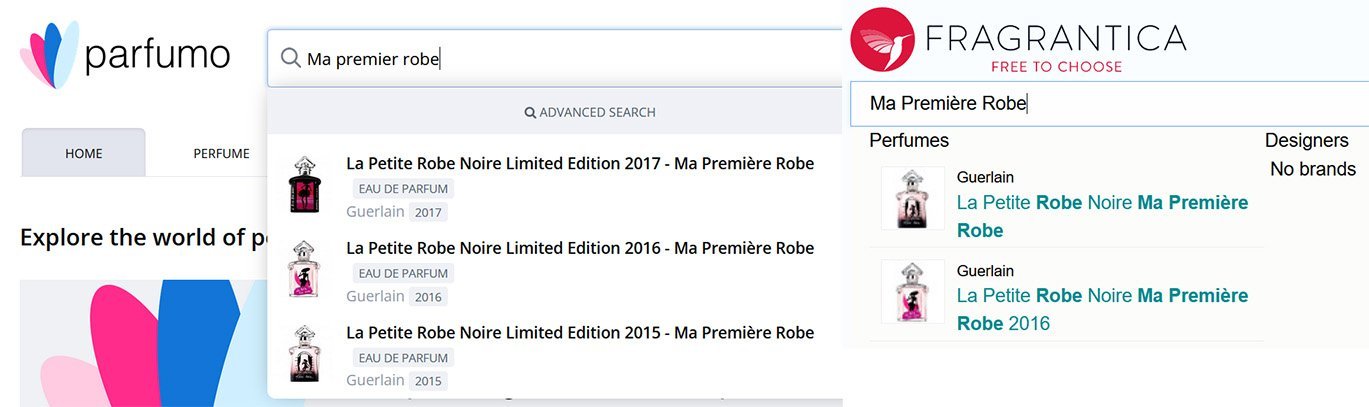Viewport: 1369px width, 407px height.
Task: Click Fragrantica's Ma Première Robe 2016 bottle image
Action: tap(913, 291)
